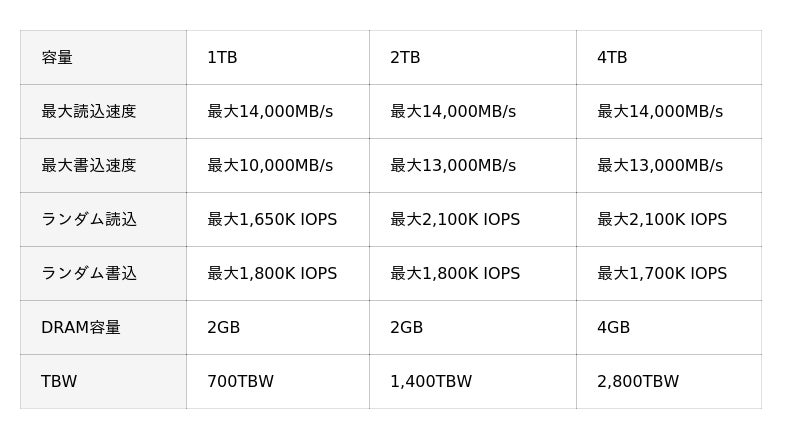This screenshot has height=439, width=800.
Task: Click the ランダム読込 row label
Action: coord(103,220)
